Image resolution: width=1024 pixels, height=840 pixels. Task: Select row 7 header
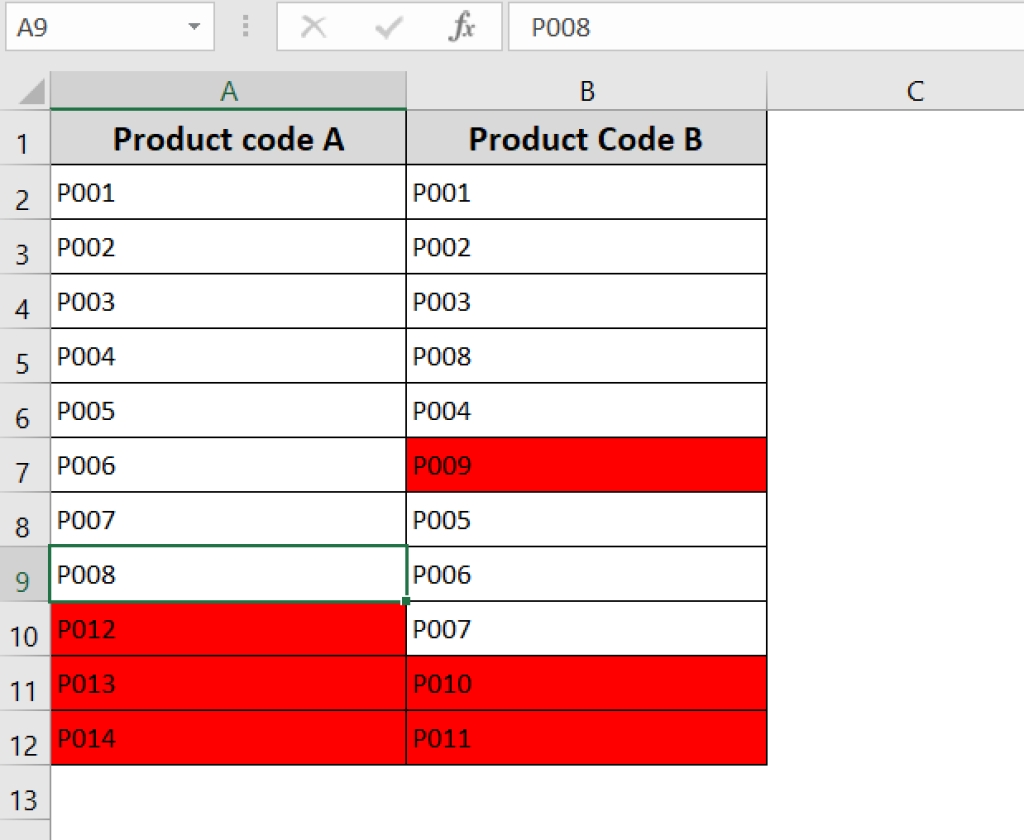pos(25,465)
